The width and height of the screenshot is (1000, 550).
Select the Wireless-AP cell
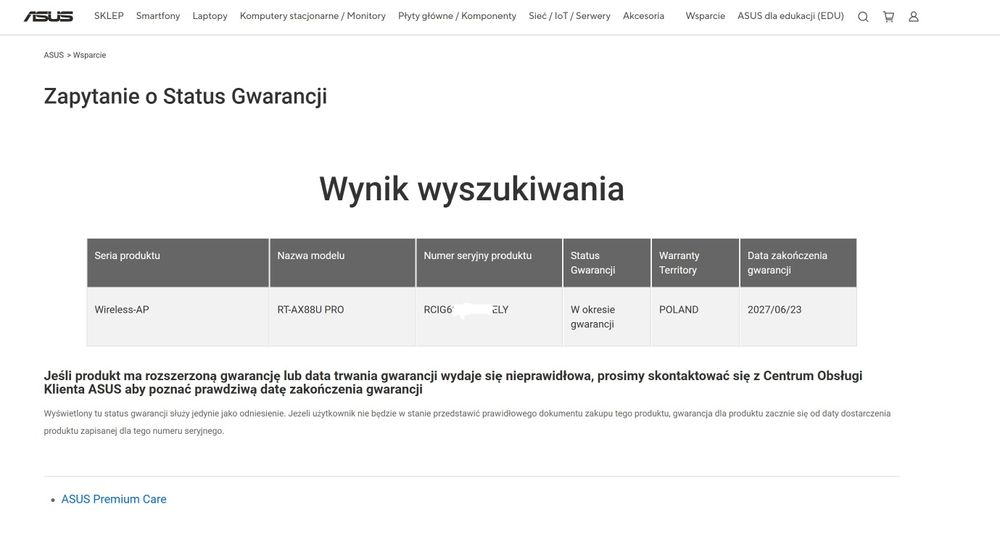click(x=178, y=316)
